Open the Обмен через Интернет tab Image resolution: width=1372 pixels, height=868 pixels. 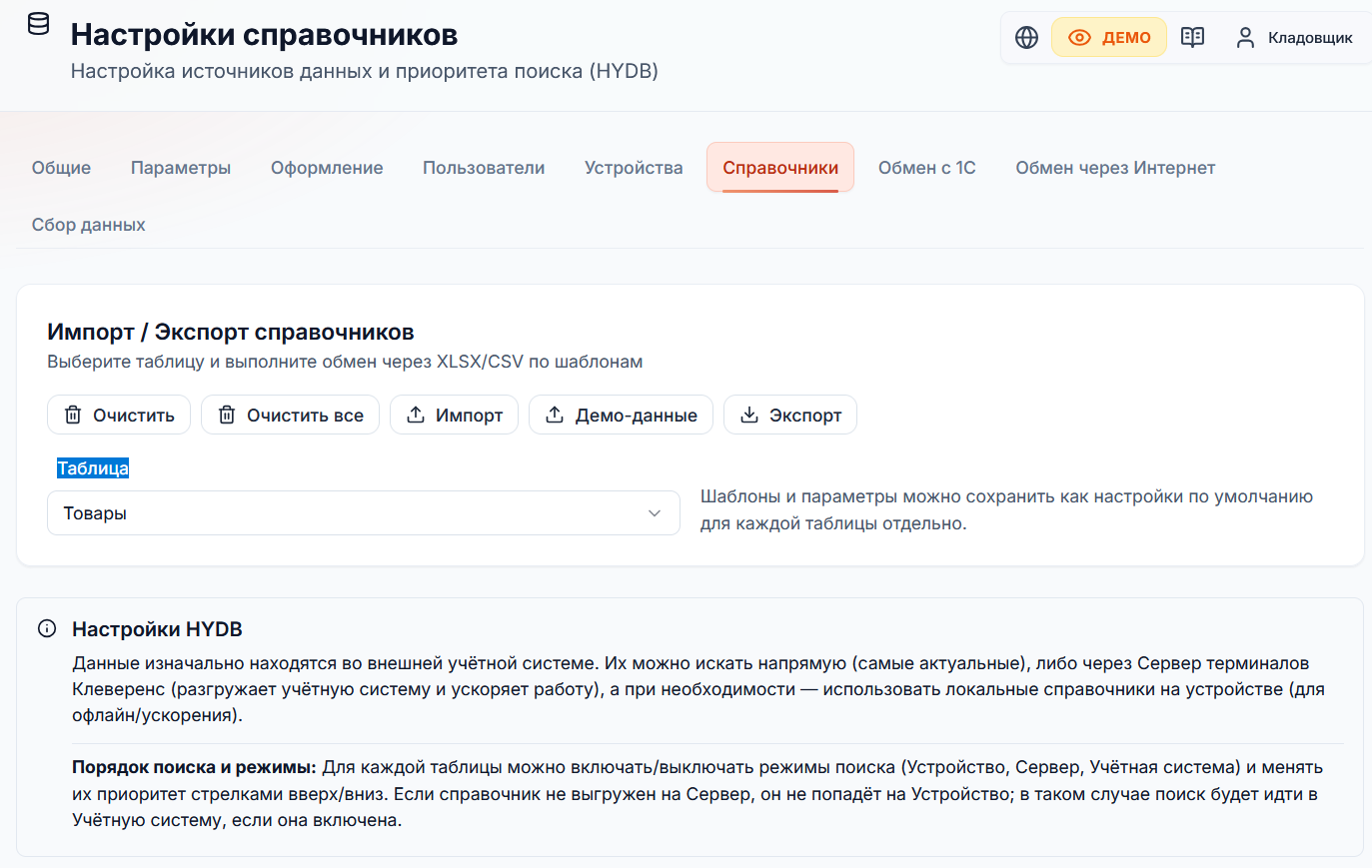pos(1115,168)
